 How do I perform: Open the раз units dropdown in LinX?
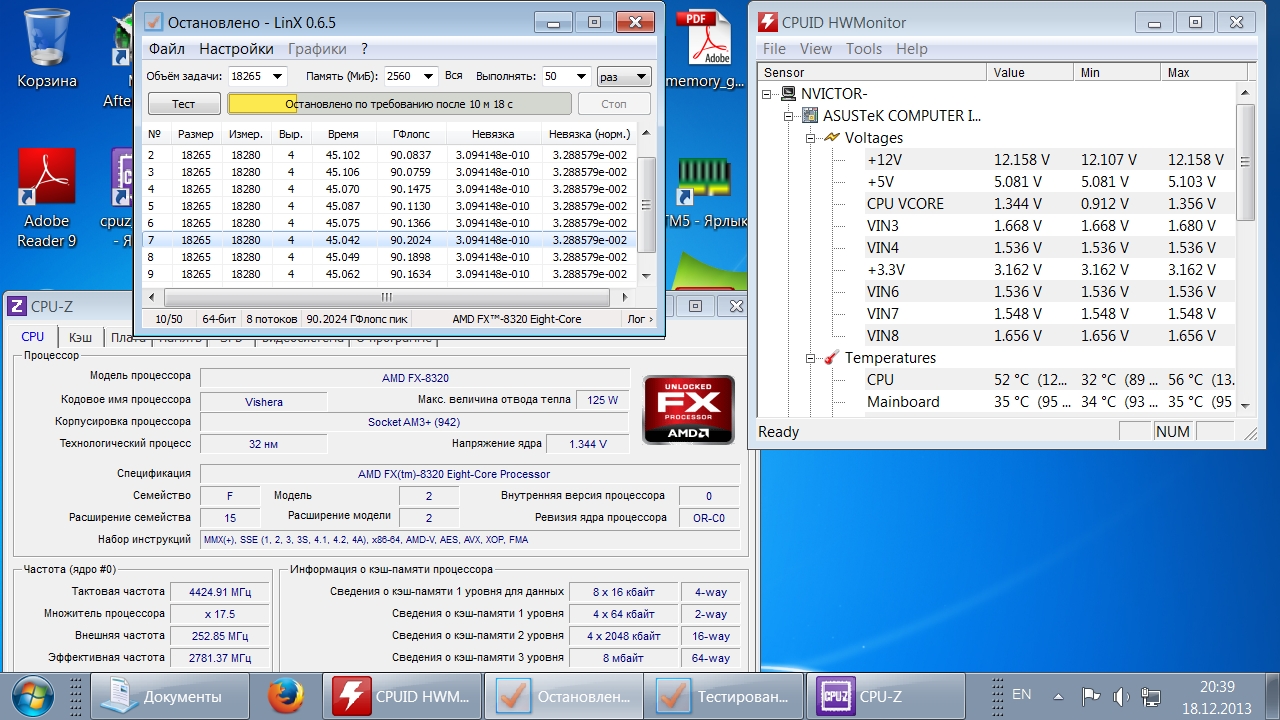tap(624, 76)
